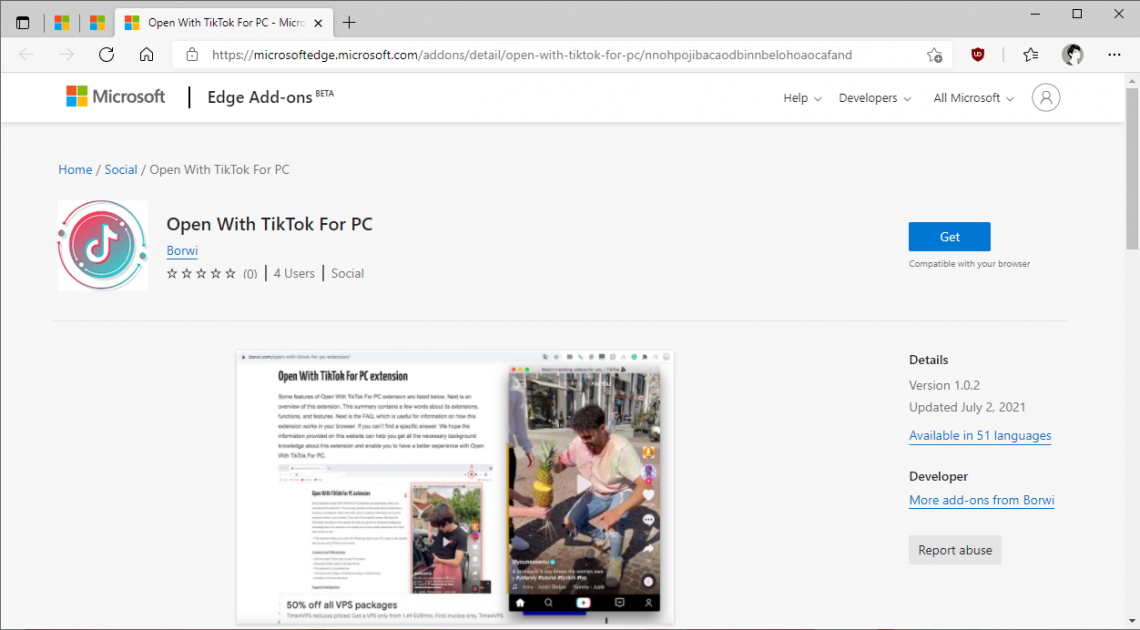1140x630 pixels.
Task: Click the TikTok extension logo
Action: (103, 246)
